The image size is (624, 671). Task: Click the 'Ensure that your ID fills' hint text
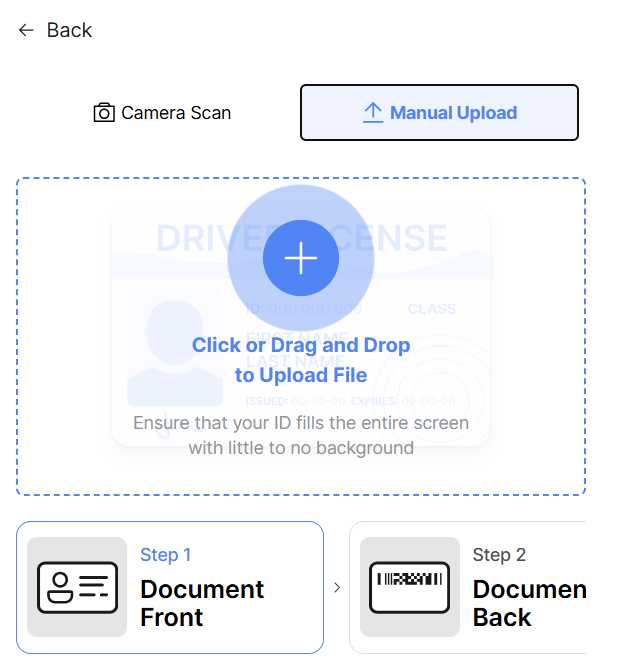click(x=301, y=423)
